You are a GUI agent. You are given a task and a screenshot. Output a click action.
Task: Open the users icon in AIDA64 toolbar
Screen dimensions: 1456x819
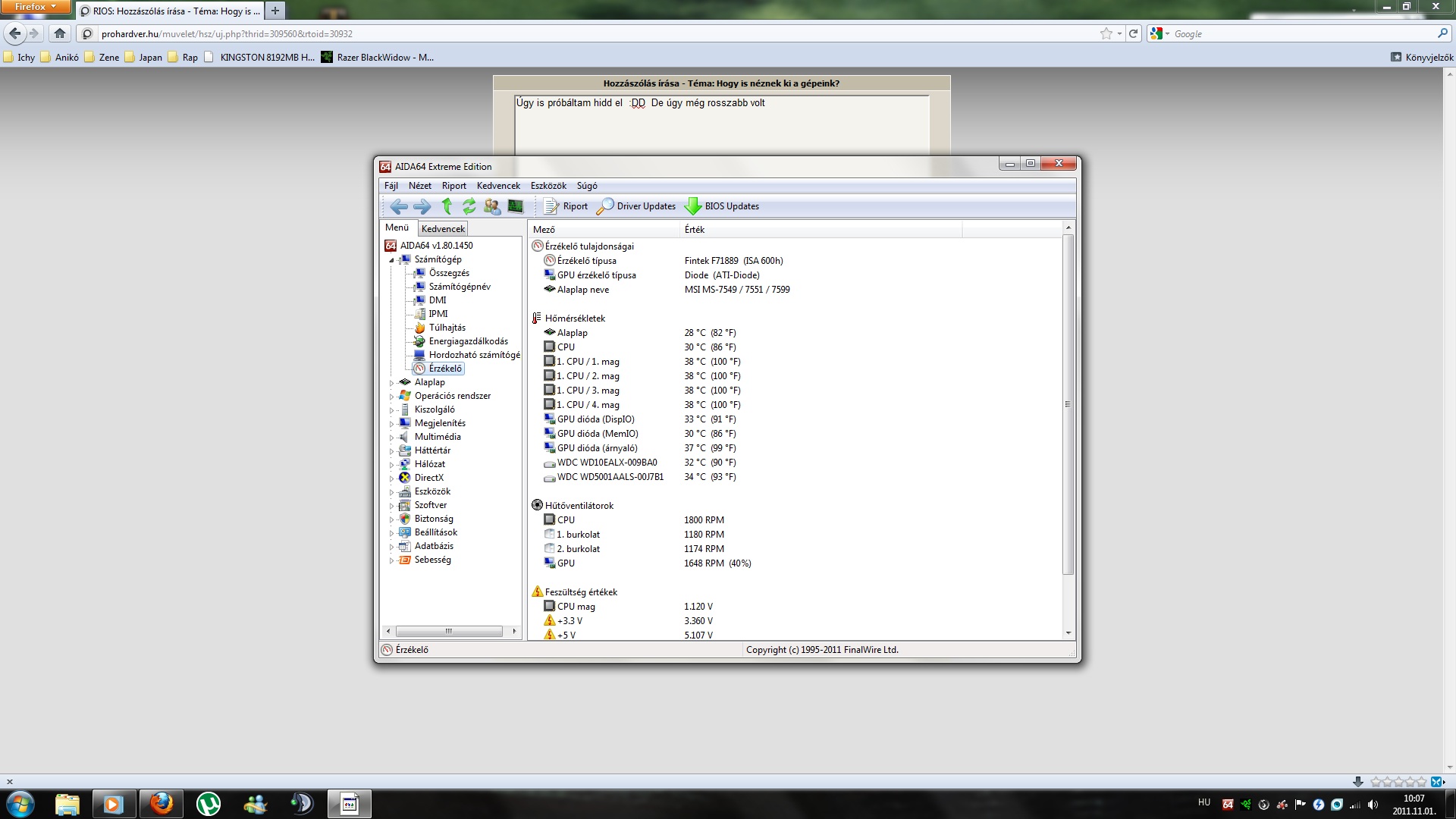pyautogui.click(x=492, y=206)
